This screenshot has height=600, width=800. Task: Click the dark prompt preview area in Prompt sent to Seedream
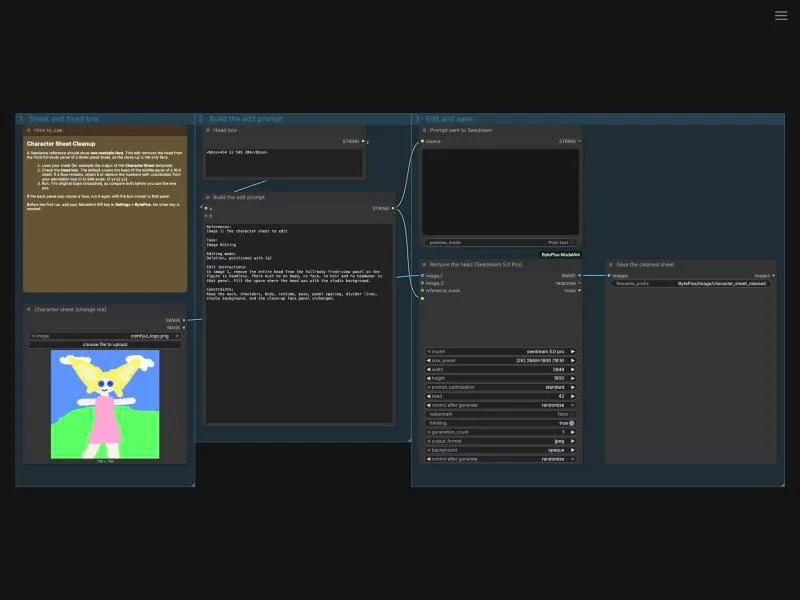point(501,192)
